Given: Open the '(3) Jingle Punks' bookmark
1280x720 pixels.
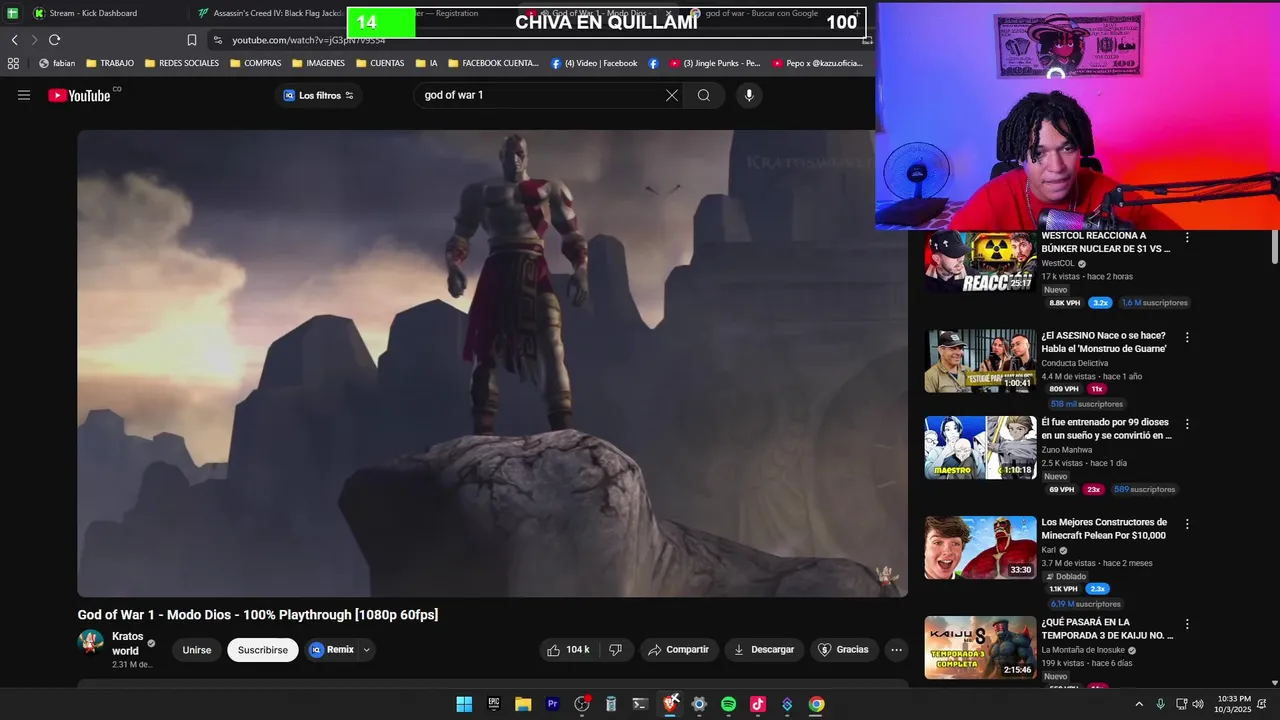Looking at the screenshot, I should coord(715,63).
